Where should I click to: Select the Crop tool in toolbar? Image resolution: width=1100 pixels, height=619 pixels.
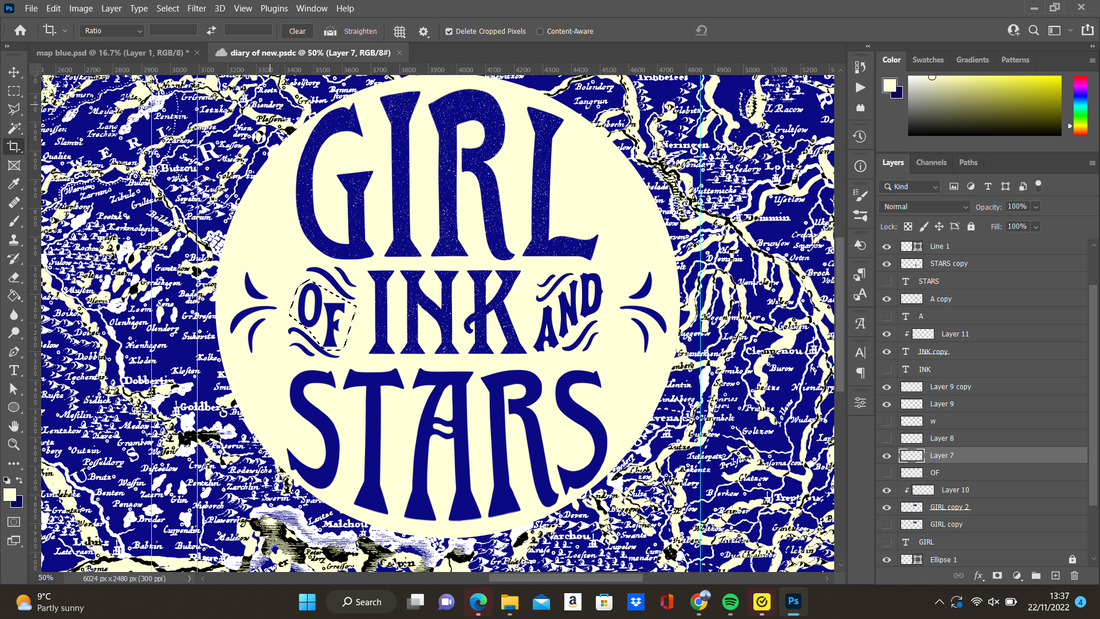pos(14,147)
